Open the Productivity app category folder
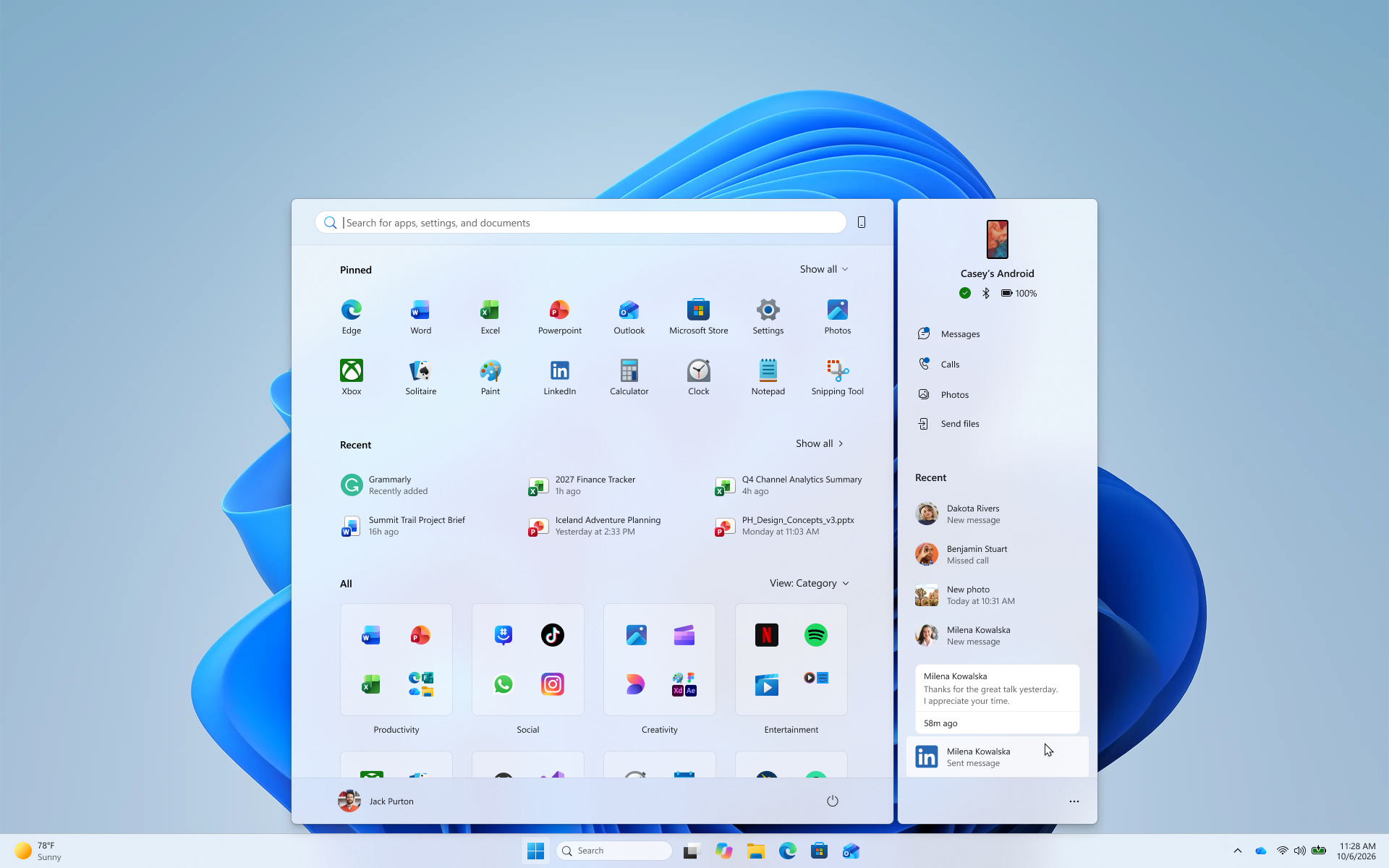 [396, 660]
